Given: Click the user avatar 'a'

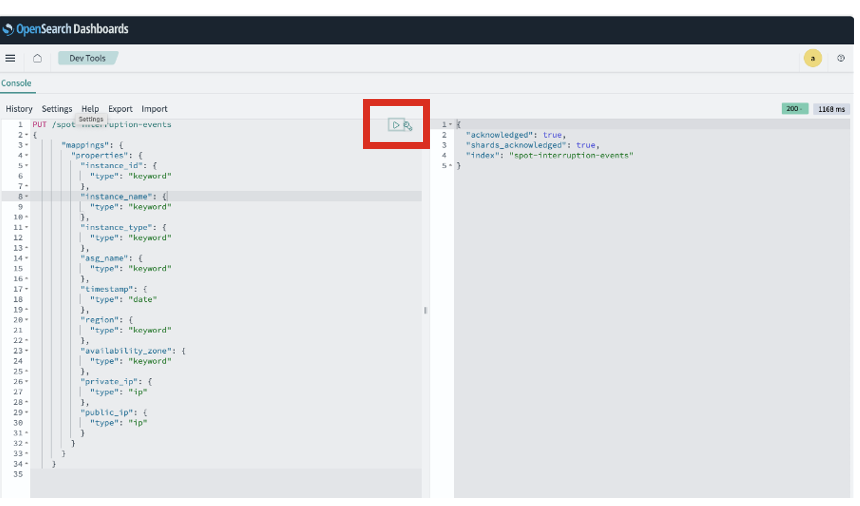Looking at the screenshot, I should click(812, 58).
